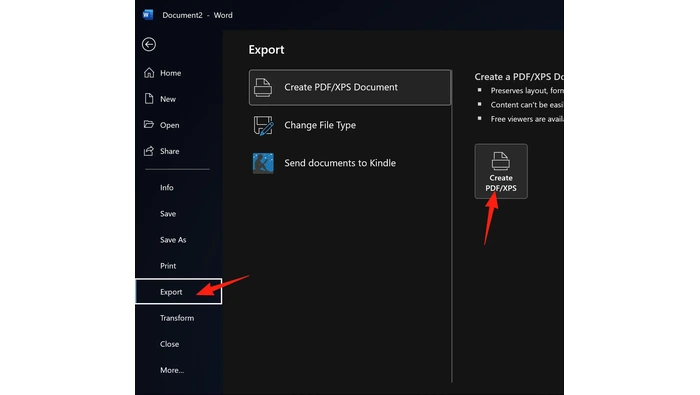Go to the Print page

(x=168, y=266)
